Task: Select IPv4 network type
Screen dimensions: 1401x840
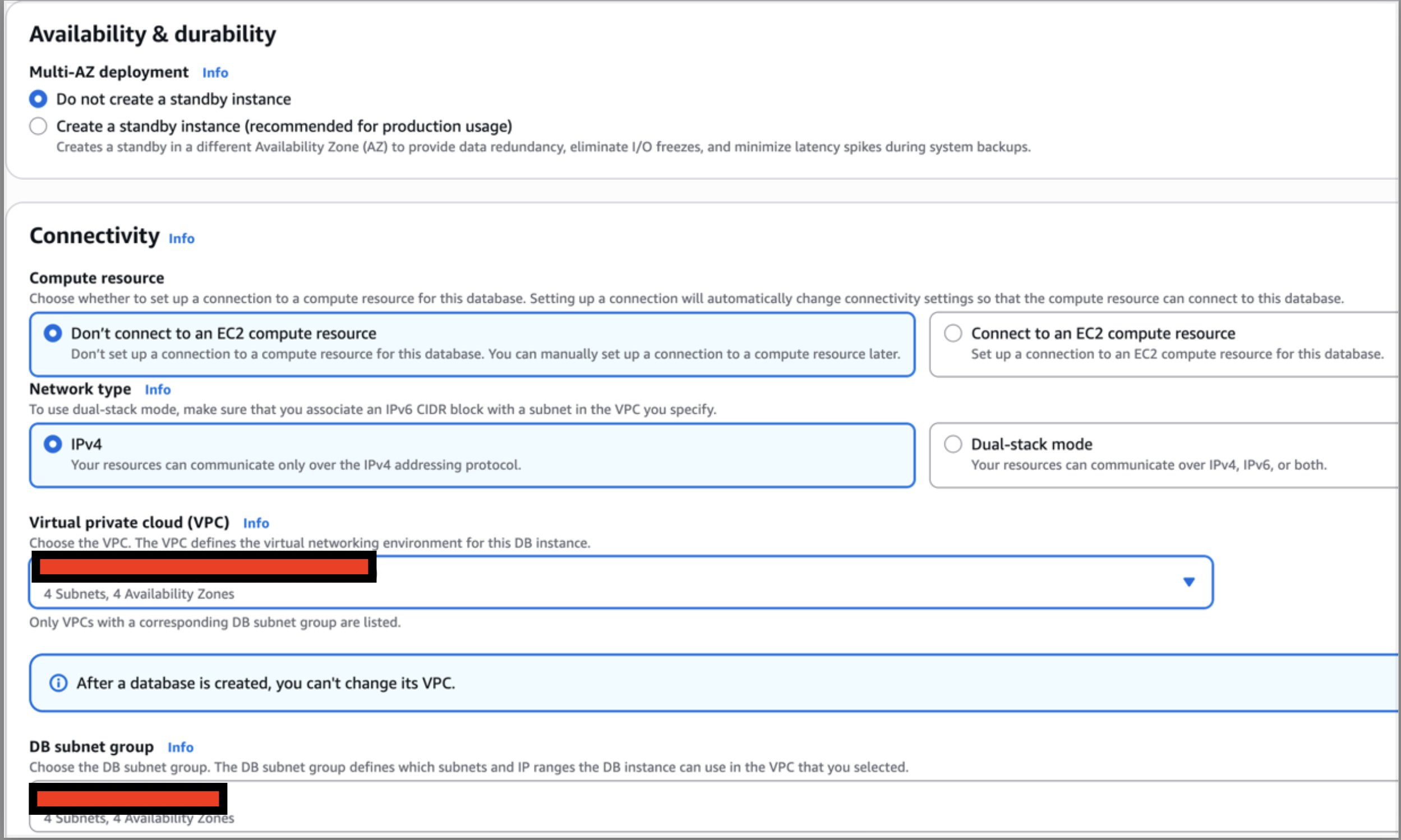Action: (x=53, y=444)
